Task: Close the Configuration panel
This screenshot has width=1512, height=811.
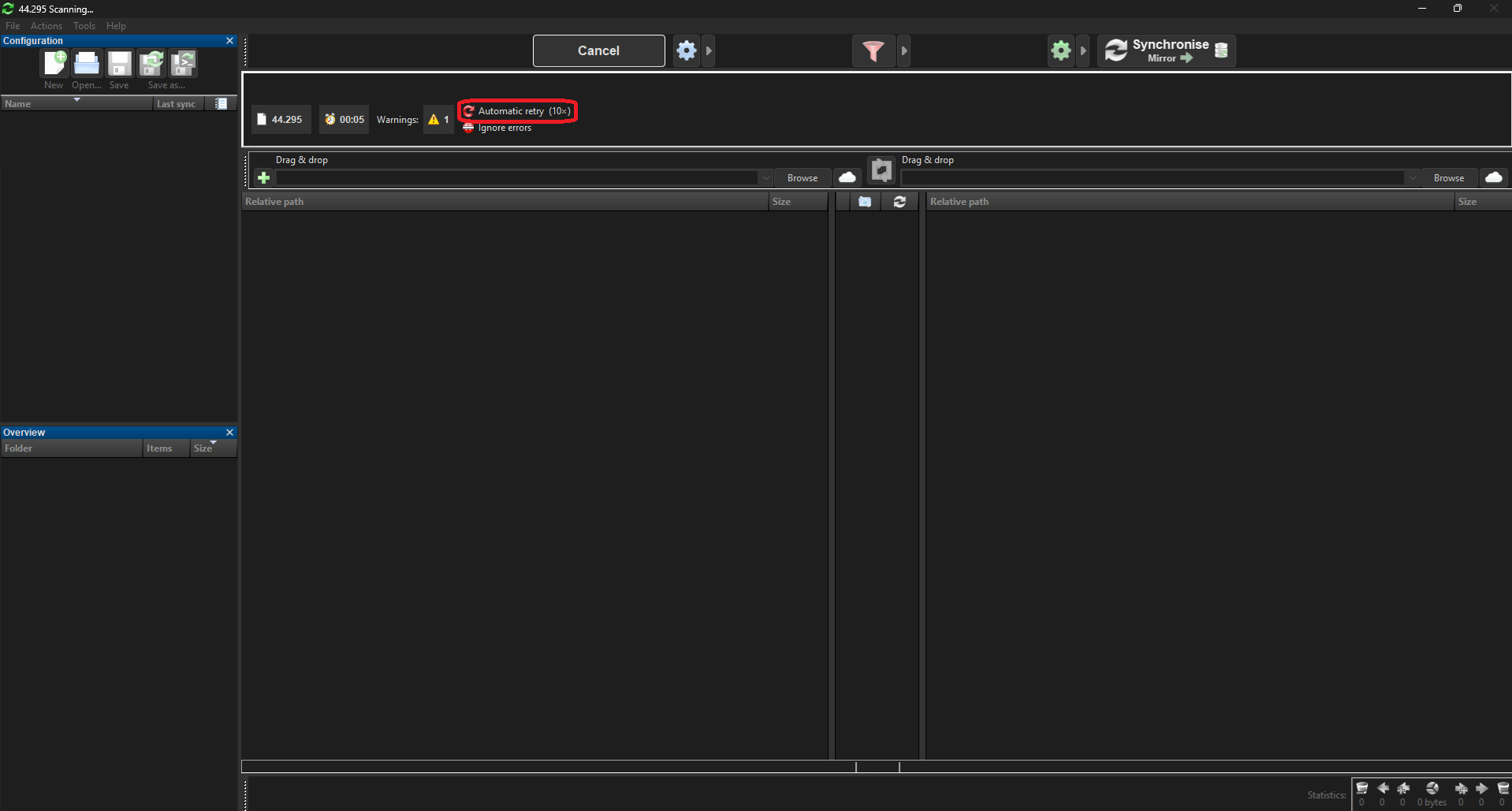Action: pos(230,41)
